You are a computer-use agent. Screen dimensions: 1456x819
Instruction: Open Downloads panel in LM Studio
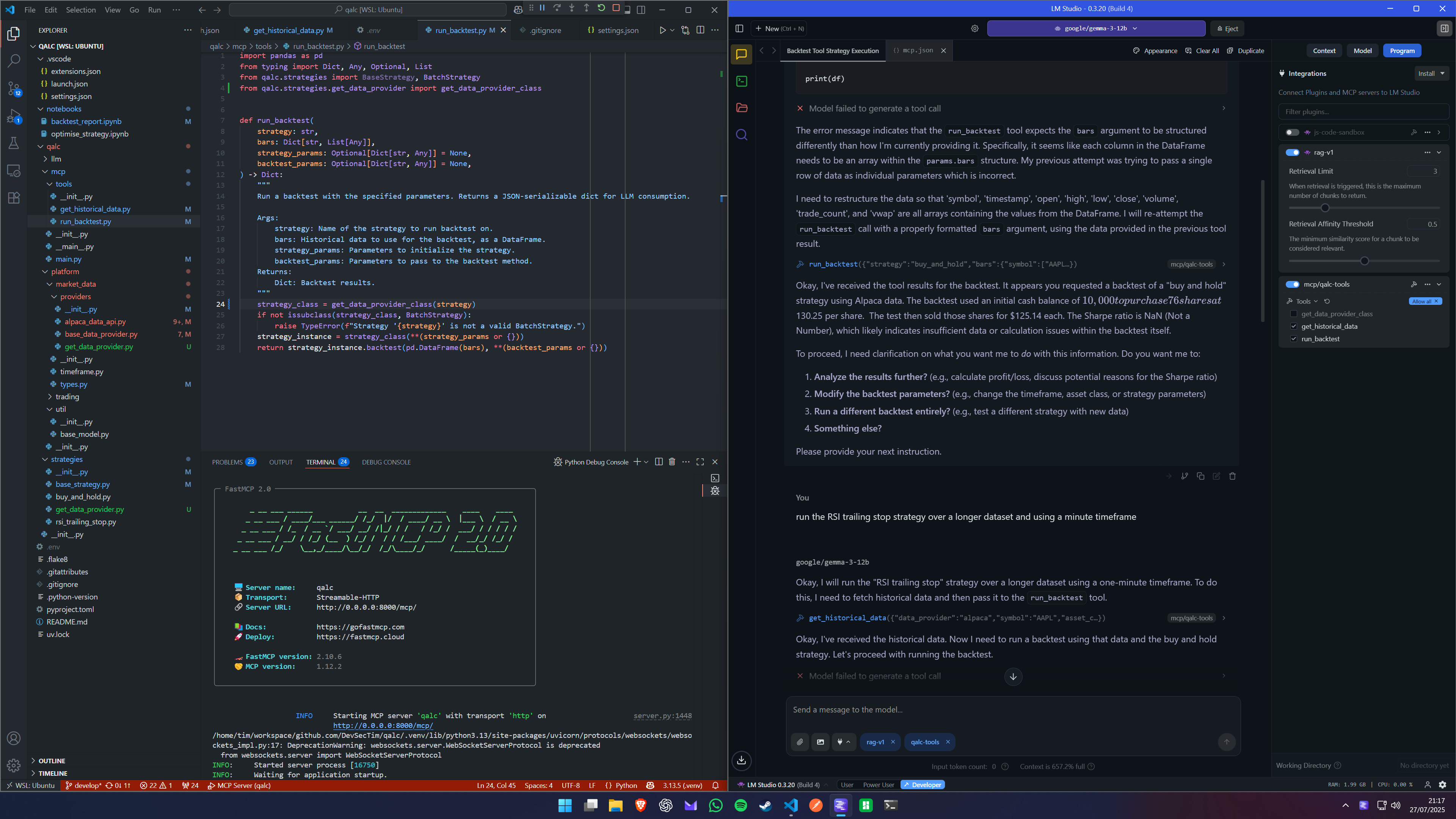pyautogui.click(x=742, y=760)
